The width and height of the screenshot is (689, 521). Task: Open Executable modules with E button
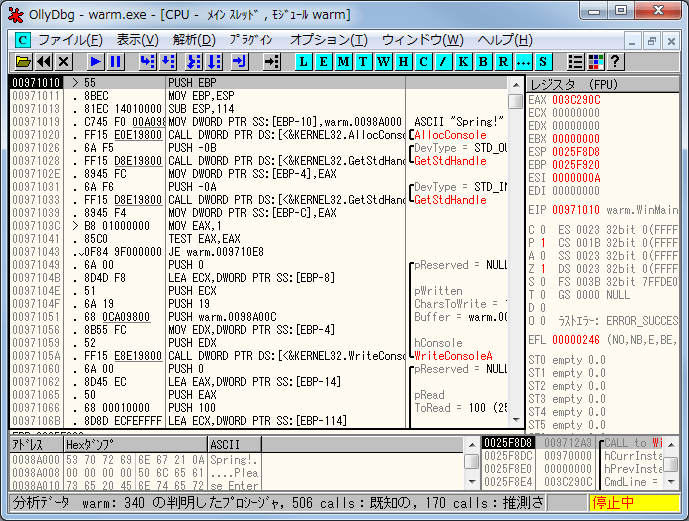click(323, 62)
